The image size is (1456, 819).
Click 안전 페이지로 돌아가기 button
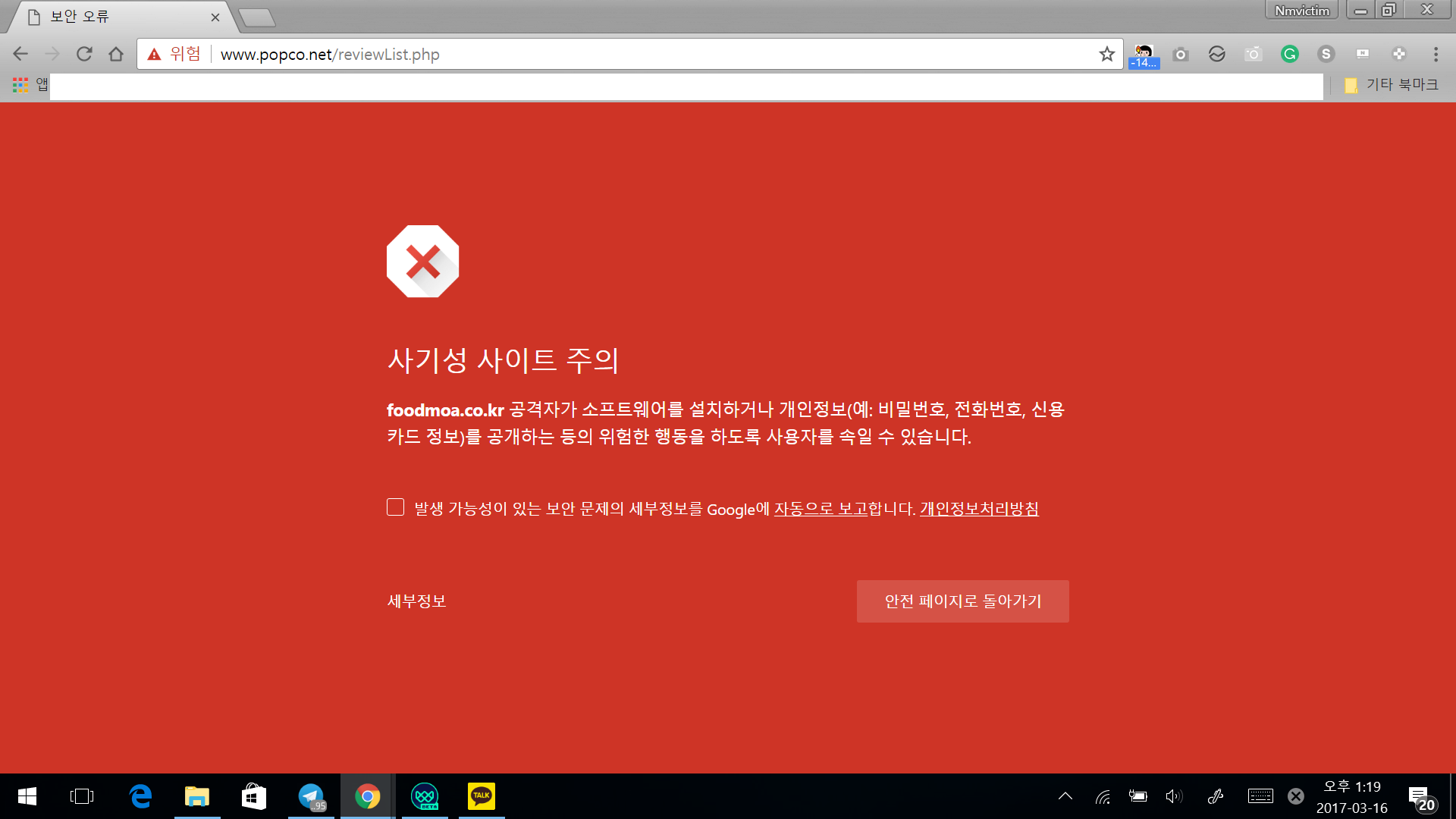click(x=963, y=601)
